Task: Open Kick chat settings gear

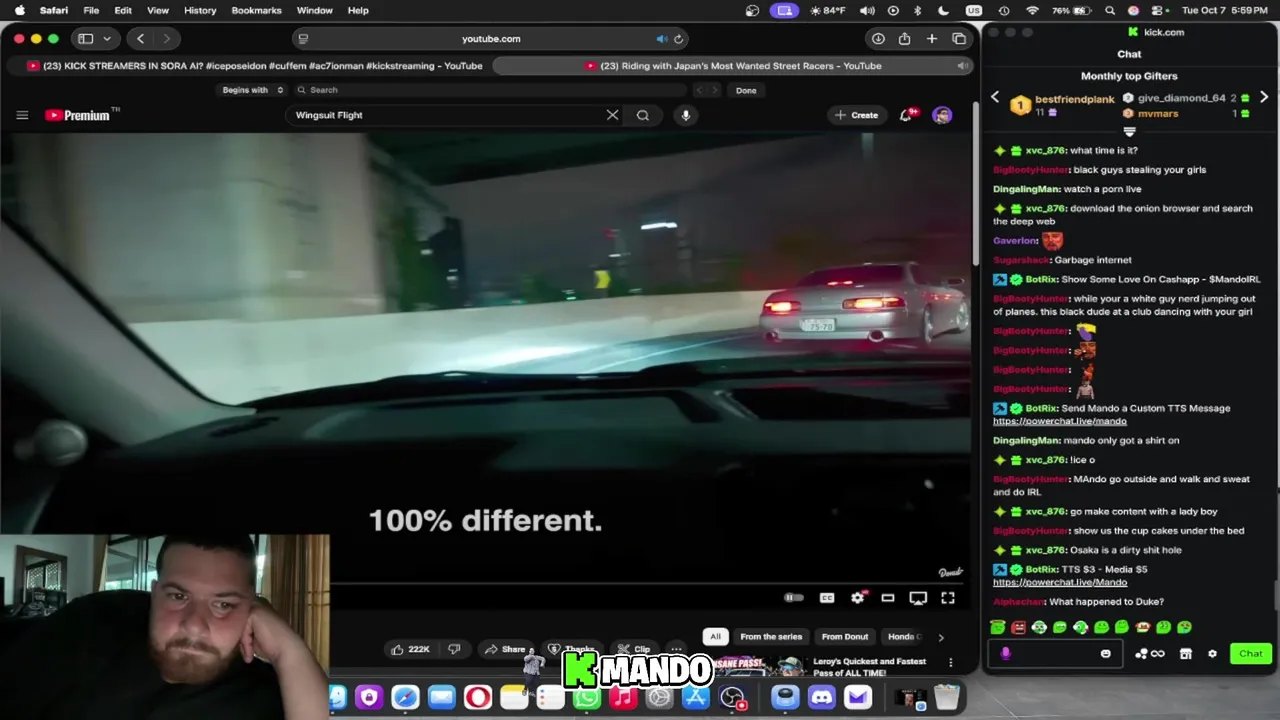Action: [x=1212, y=654]
